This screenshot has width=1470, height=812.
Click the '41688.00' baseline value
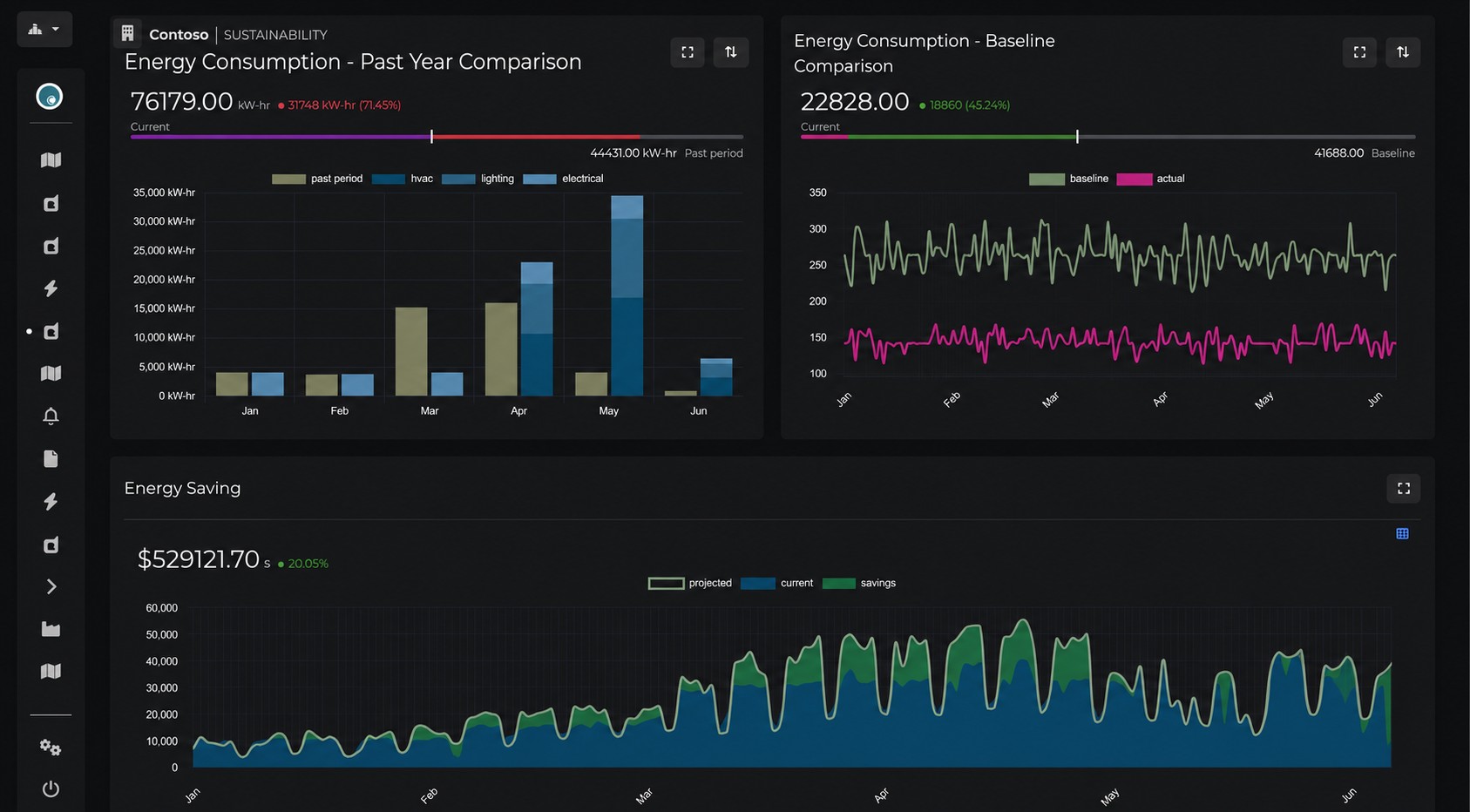(x=1338, y=153)
